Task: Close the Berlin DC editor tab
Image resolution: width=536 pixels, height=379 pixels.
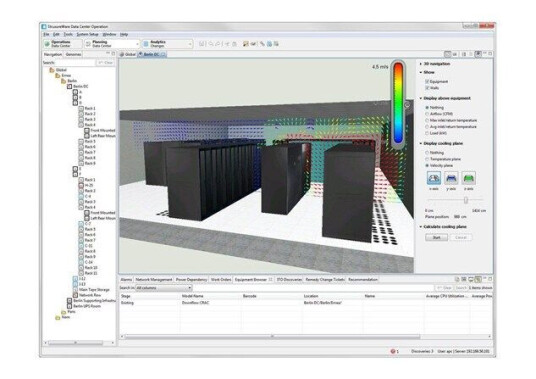Action: pyautogui.click(x=164, y=54)
